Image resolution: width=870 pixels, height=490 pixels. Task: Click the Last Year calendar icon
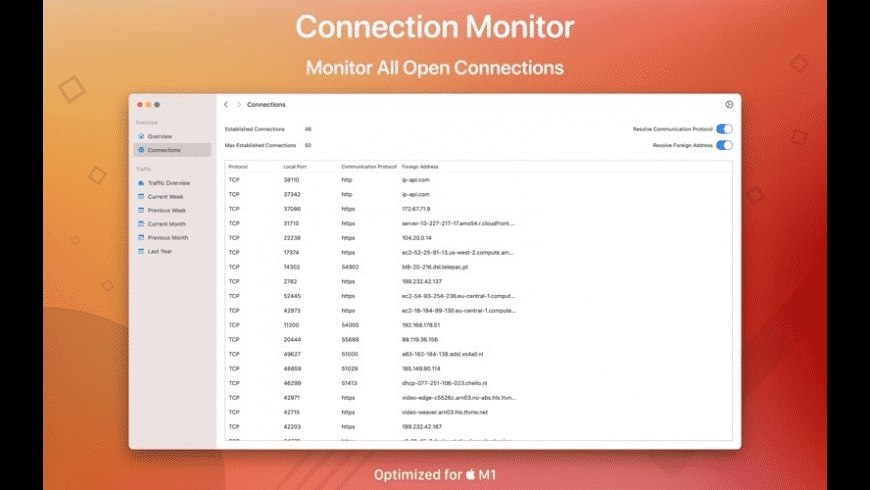click(x=141, y=252)
